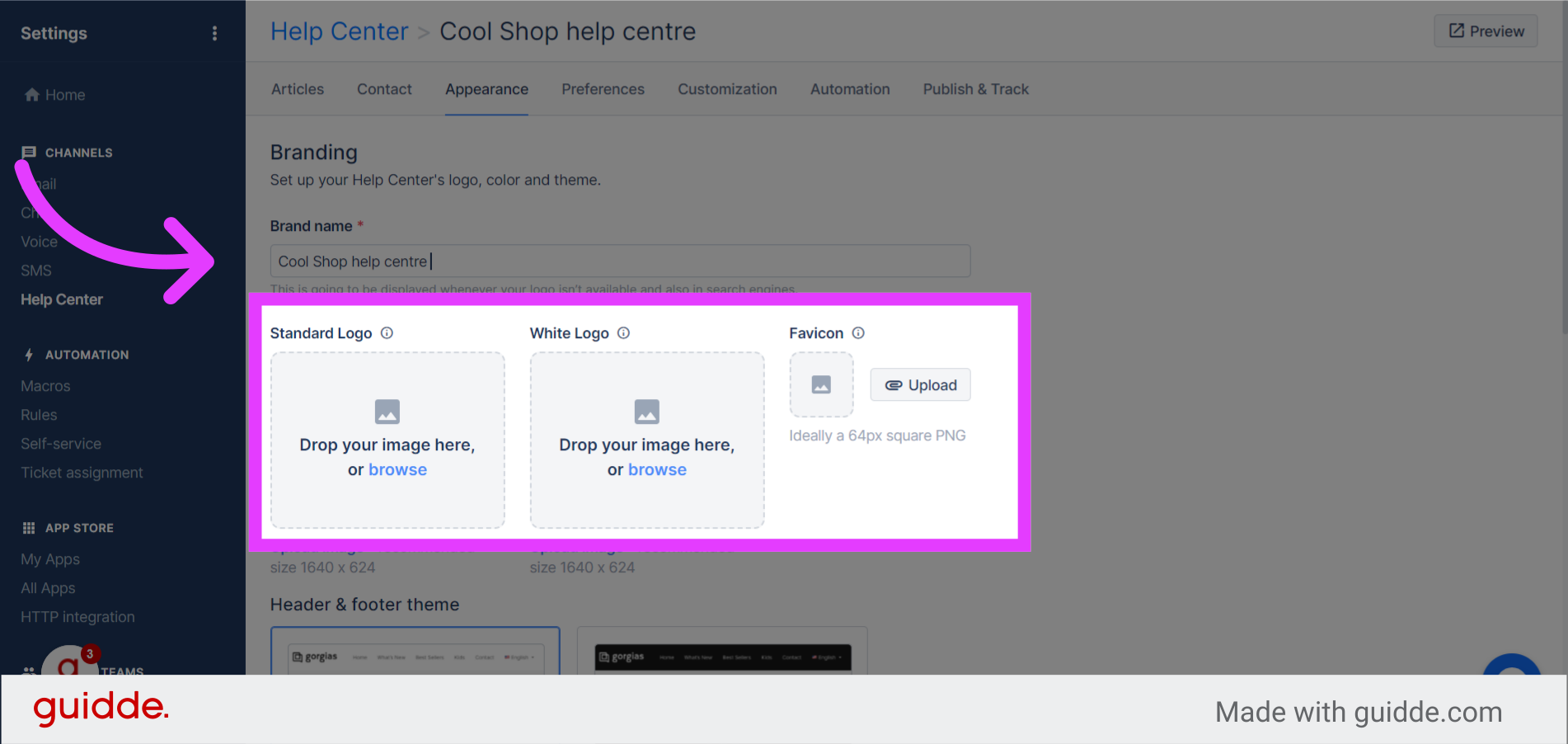Open the Publish & Track tab
The width and height of the screenshot is (1568, 744).
(x=975, y=89)
